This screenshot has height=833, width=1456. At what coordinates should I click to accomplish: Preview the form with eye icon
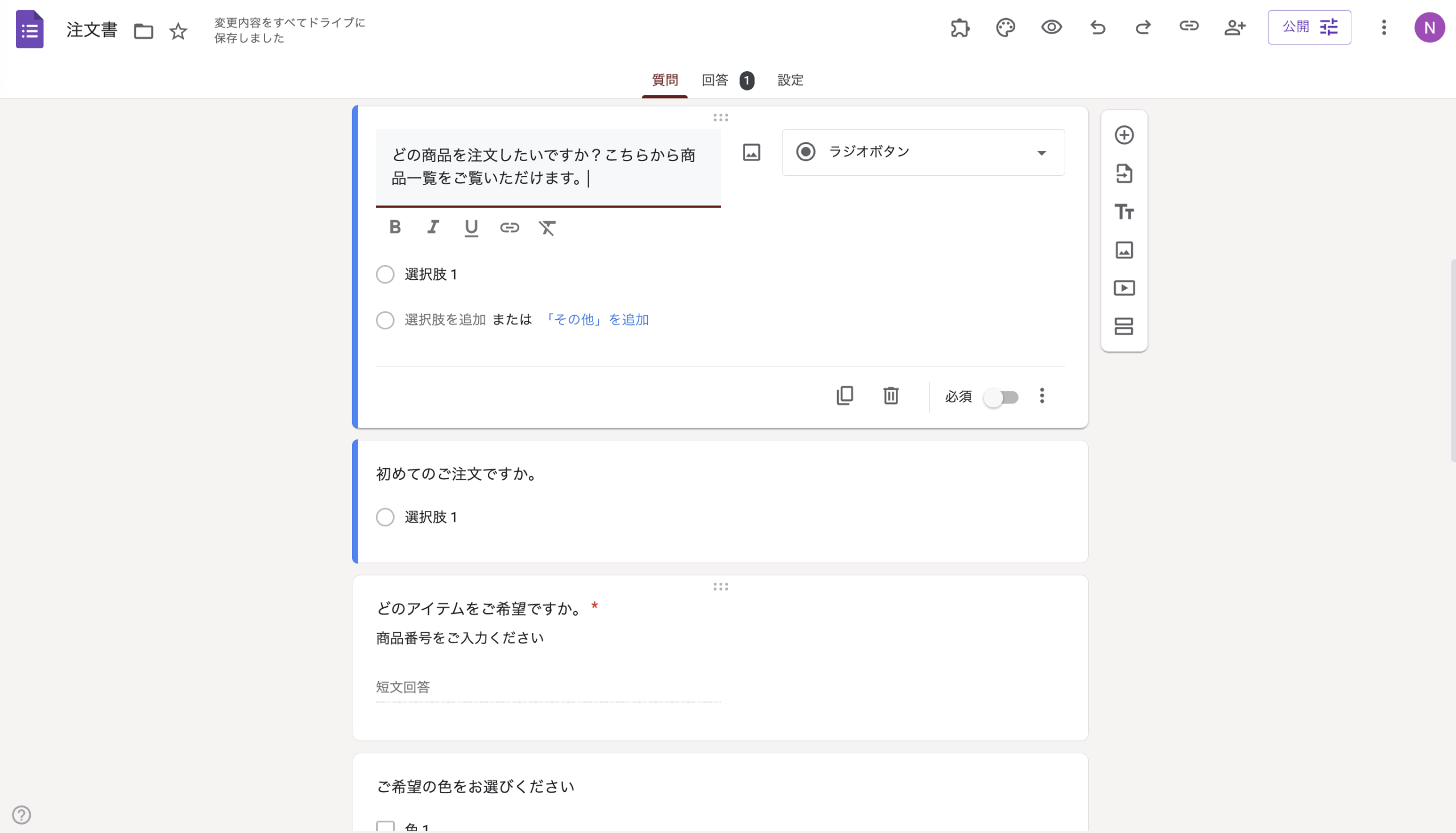(x=1051, y=27)
